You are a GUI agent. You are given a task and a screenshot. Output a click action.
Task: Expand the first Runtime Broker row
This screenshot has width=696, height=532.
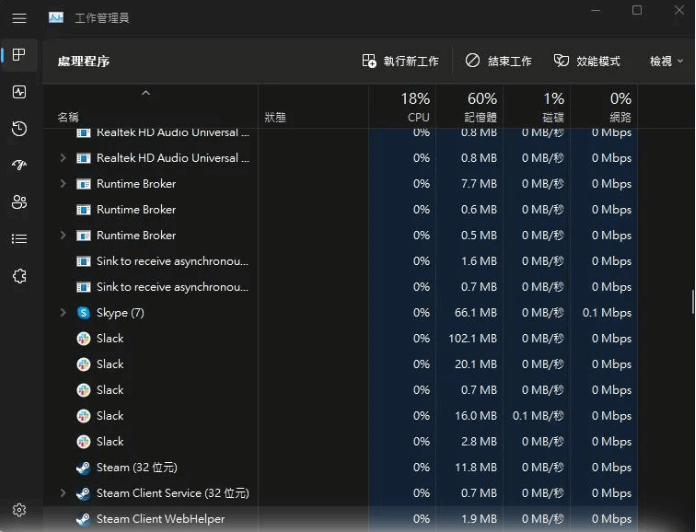(63, 184)
